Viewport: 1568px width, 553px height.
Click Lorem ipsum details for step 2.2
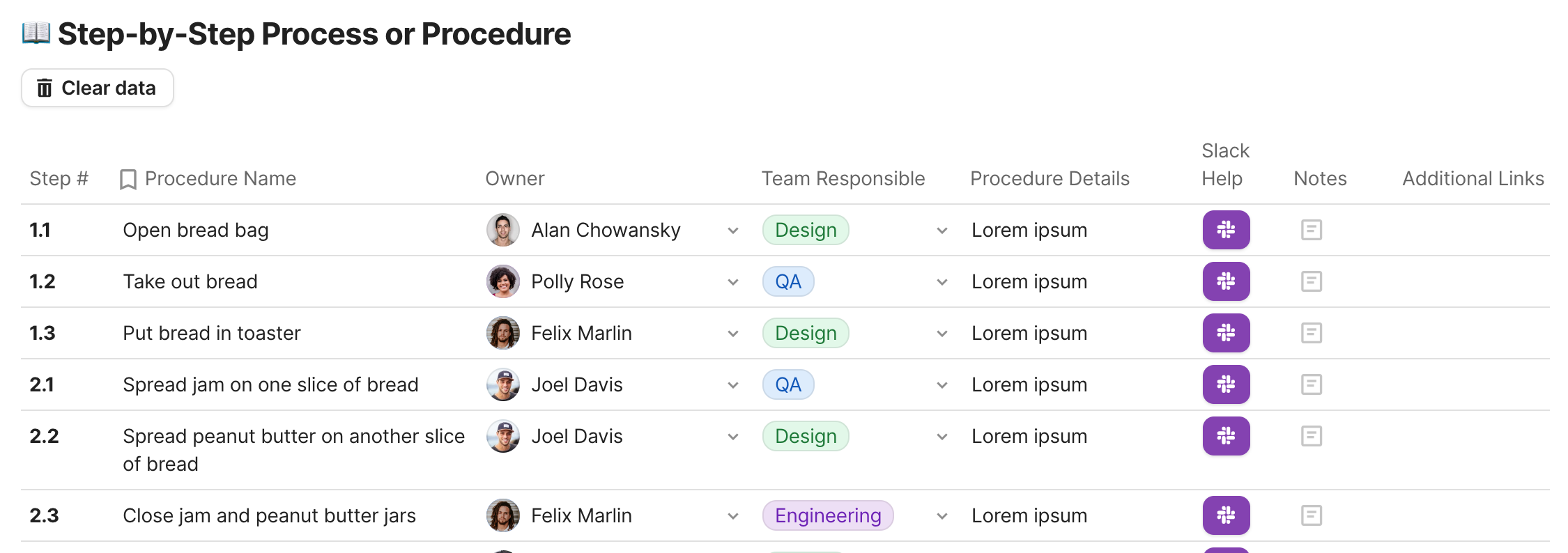point(1029,436)
